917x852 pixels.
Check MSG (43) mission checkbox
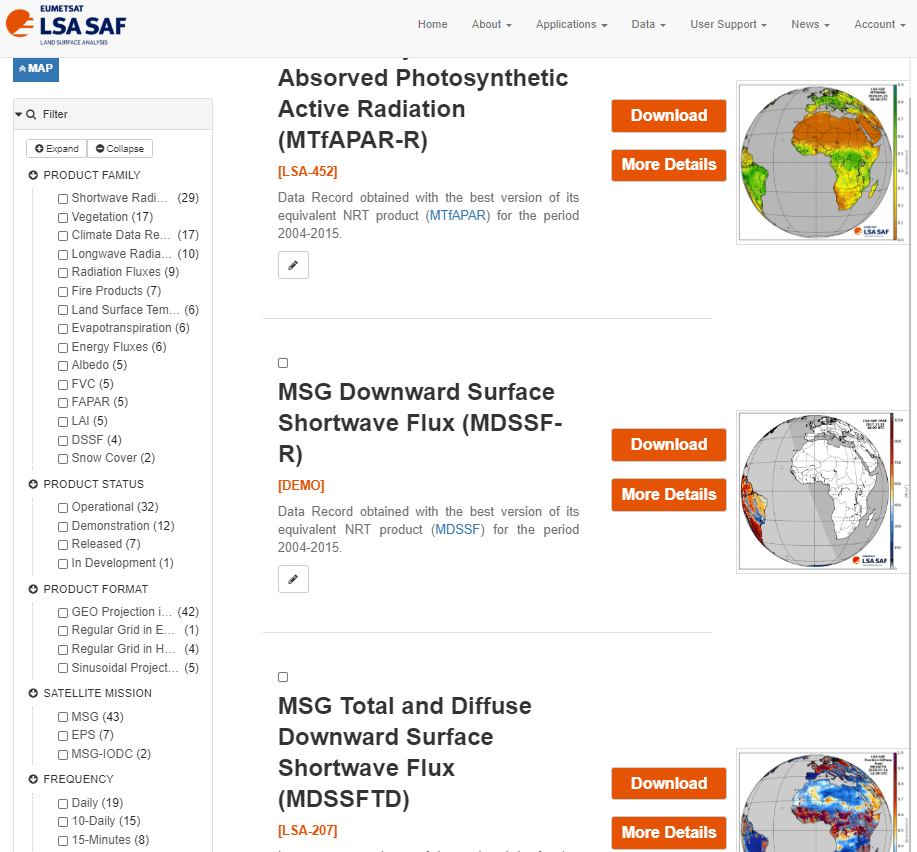click(x=63, y=717)
